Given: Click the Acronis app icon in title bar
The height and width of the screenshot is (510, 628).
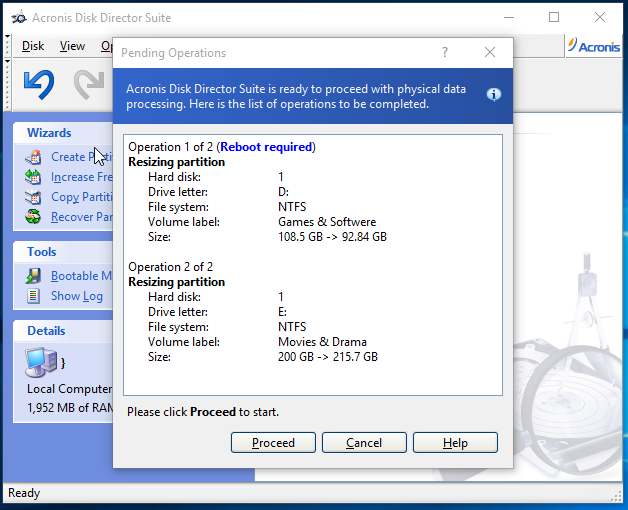Looking at the screenshot, I should pyautogui.click(x=18, y=18).
